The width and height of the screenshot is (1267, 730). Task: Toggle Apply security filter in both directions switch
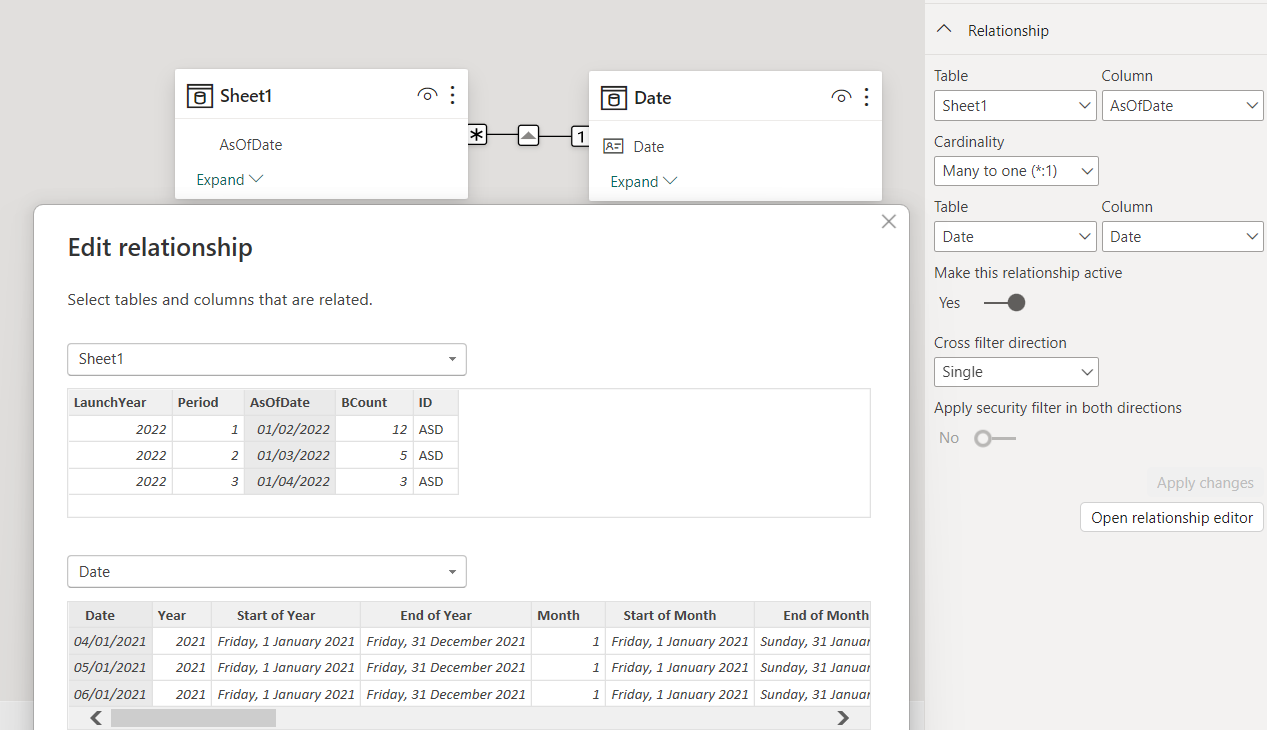995,438
